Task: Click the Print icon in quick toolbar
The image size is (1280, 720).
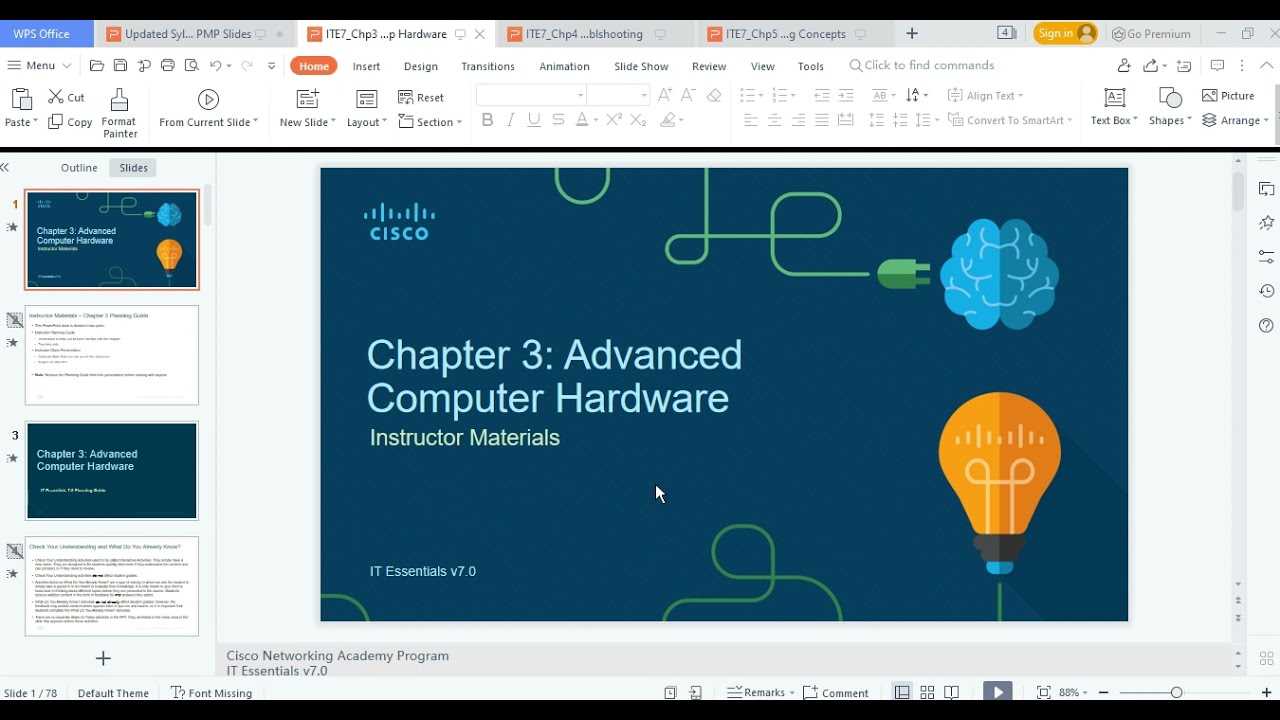Action: click(x=167, y=66)
